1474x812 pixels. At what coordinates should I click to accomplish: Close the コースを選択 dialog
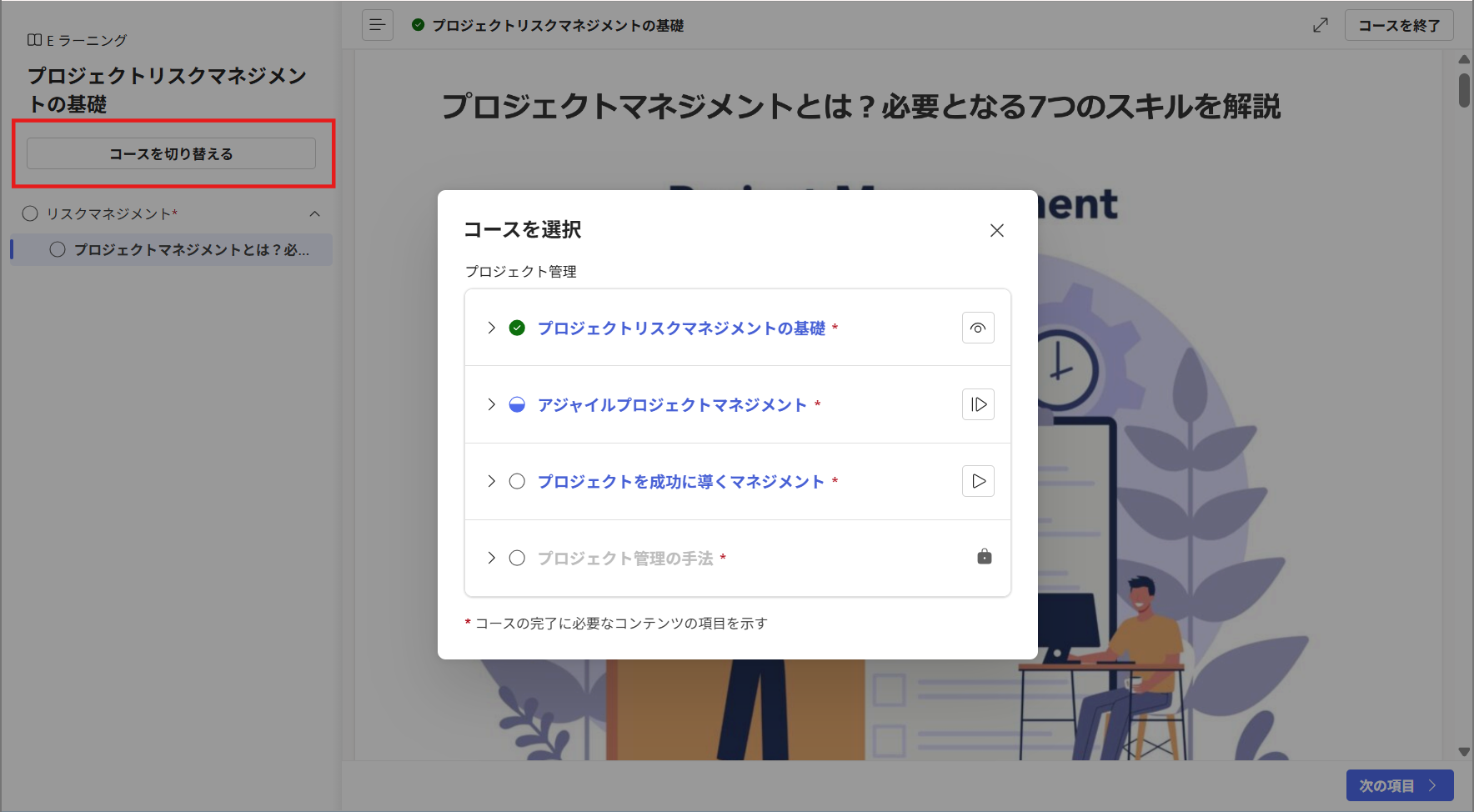(996, 230)
